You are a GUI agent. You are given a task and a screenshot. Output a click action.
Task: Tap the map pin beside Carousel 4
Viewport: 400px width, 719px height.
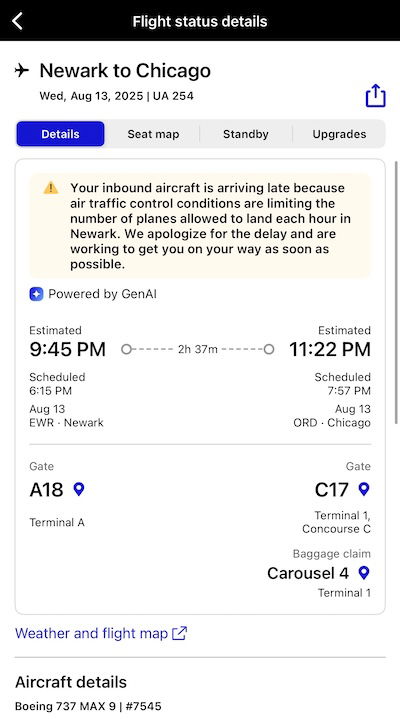[x=364, y=572]
